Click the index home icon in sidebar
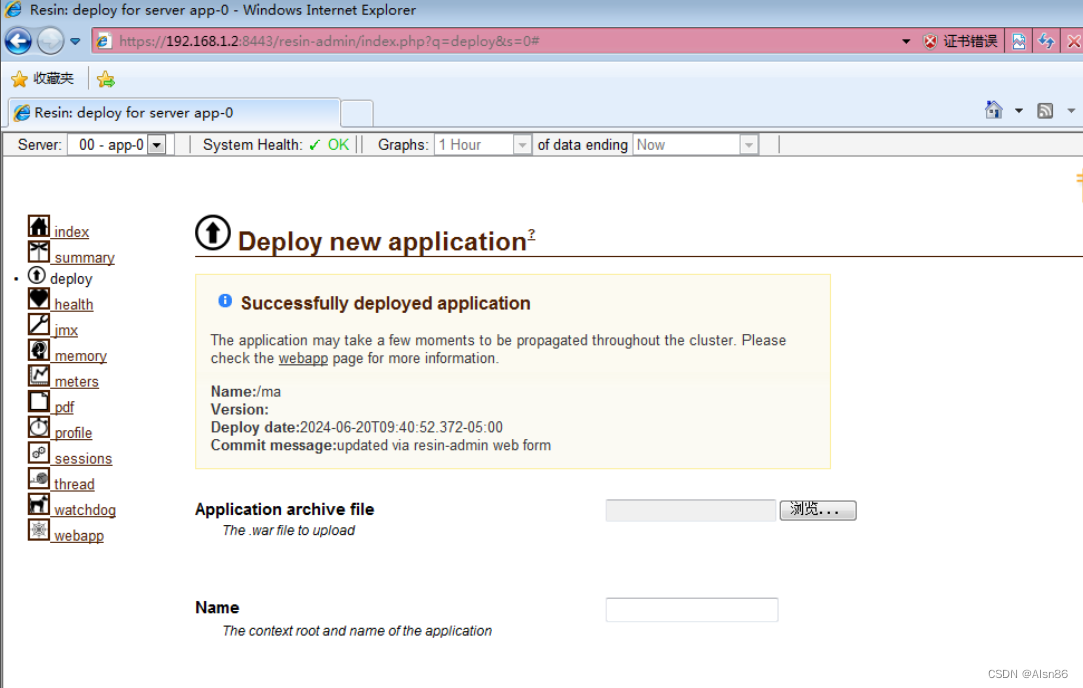The image size is (1083, 688). point(39,226)
